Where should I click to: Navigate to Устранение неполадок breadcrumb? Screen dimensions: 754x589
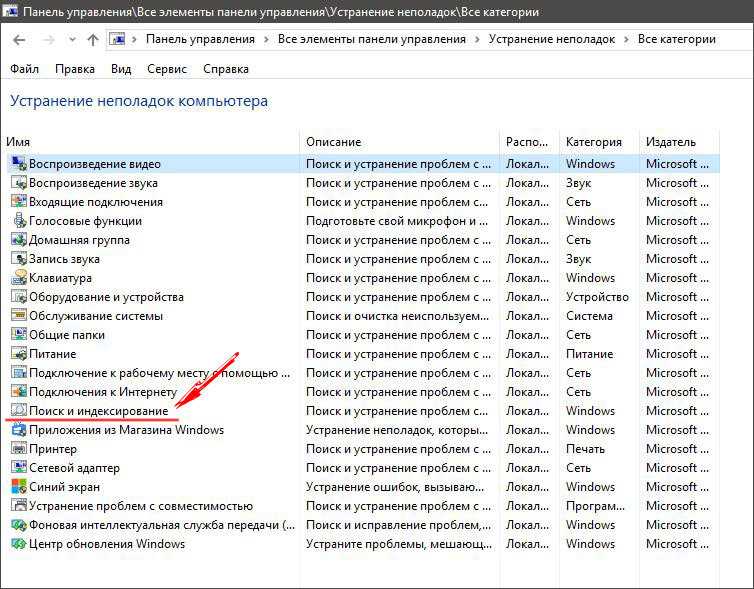coord(552,39)
